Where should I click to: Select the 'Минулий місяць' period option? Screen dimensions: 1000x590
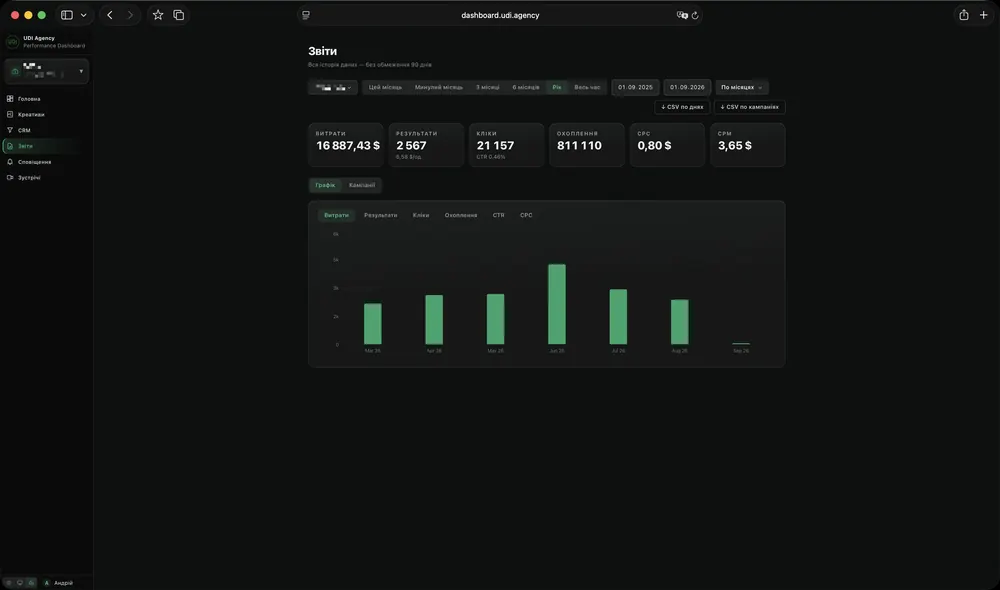coord(439,87)
